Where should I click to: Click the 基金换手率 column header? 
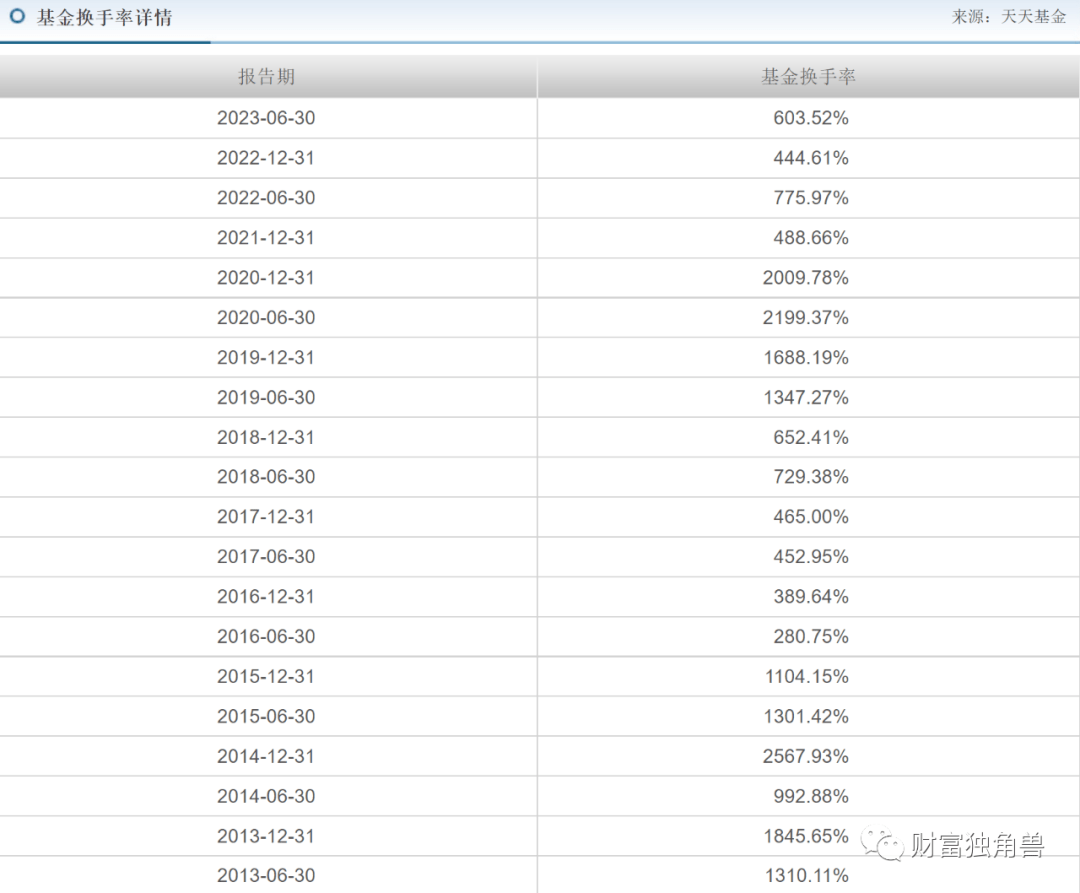tap(808, 78)
